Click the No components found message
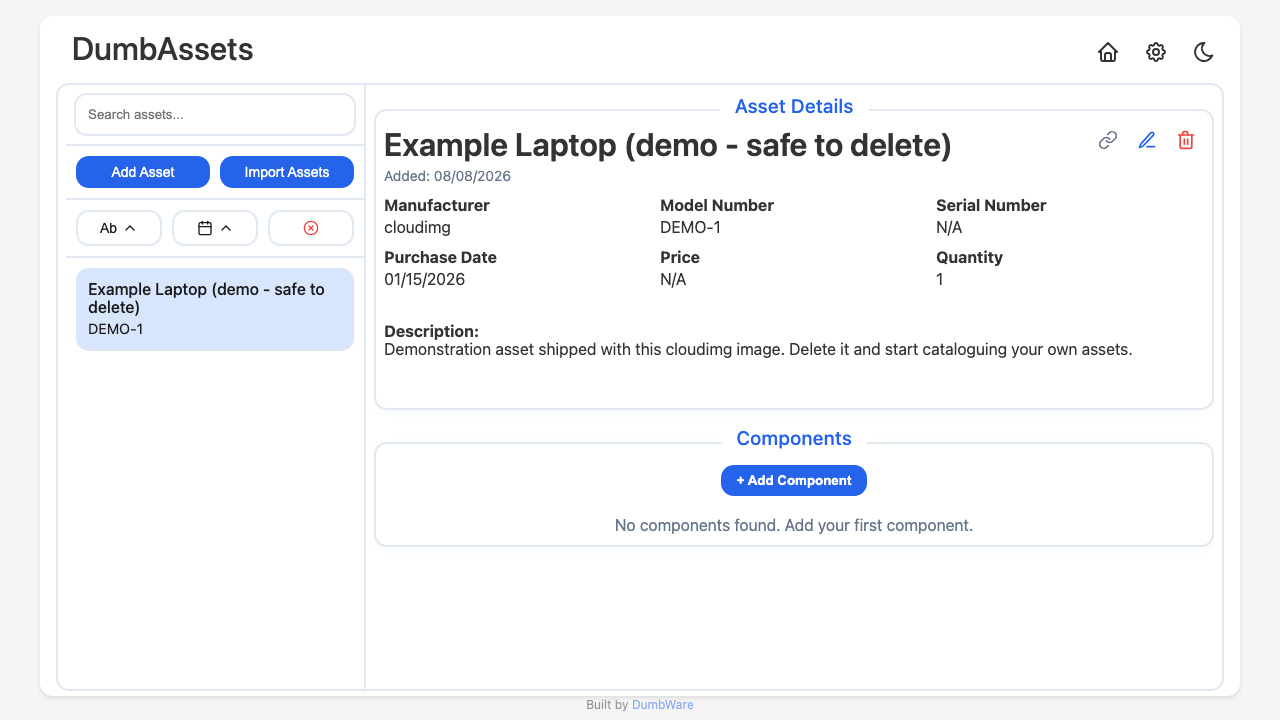The height and width of the screenshot is (720, 1280). [x=794, y=525]
